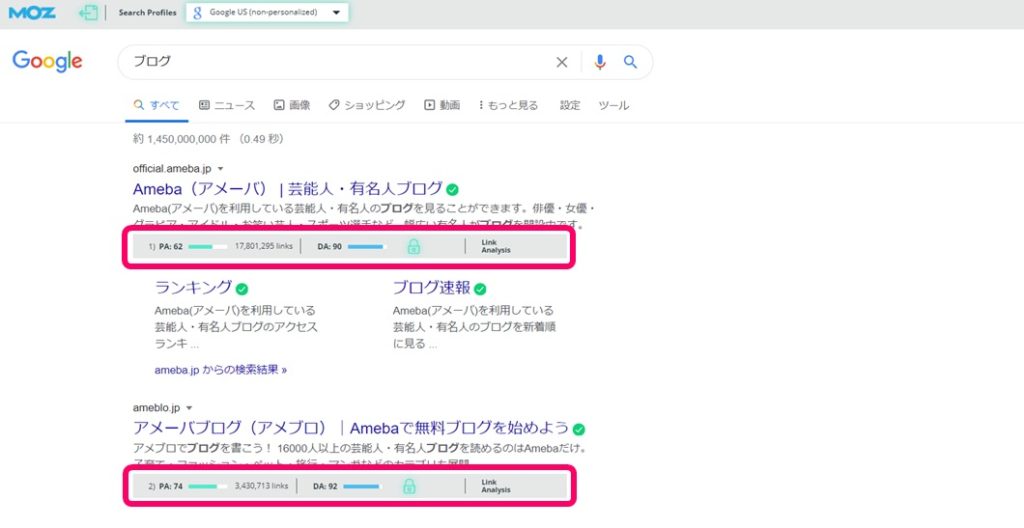Viewport: 1024px width, 528px height.
Task: Open Ameba 芸能人・有名人ブログ result
Action: point(287,189)
